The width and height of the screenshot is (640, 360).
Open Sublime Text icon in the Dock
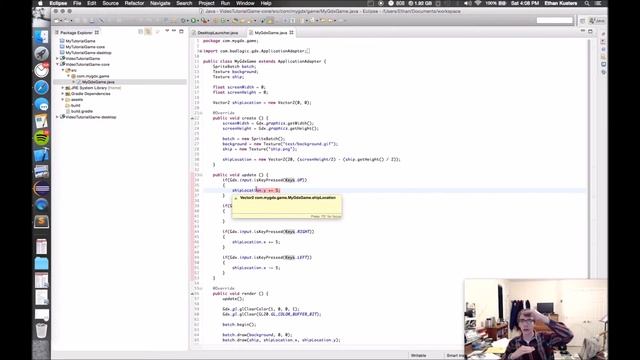point(41,222)
